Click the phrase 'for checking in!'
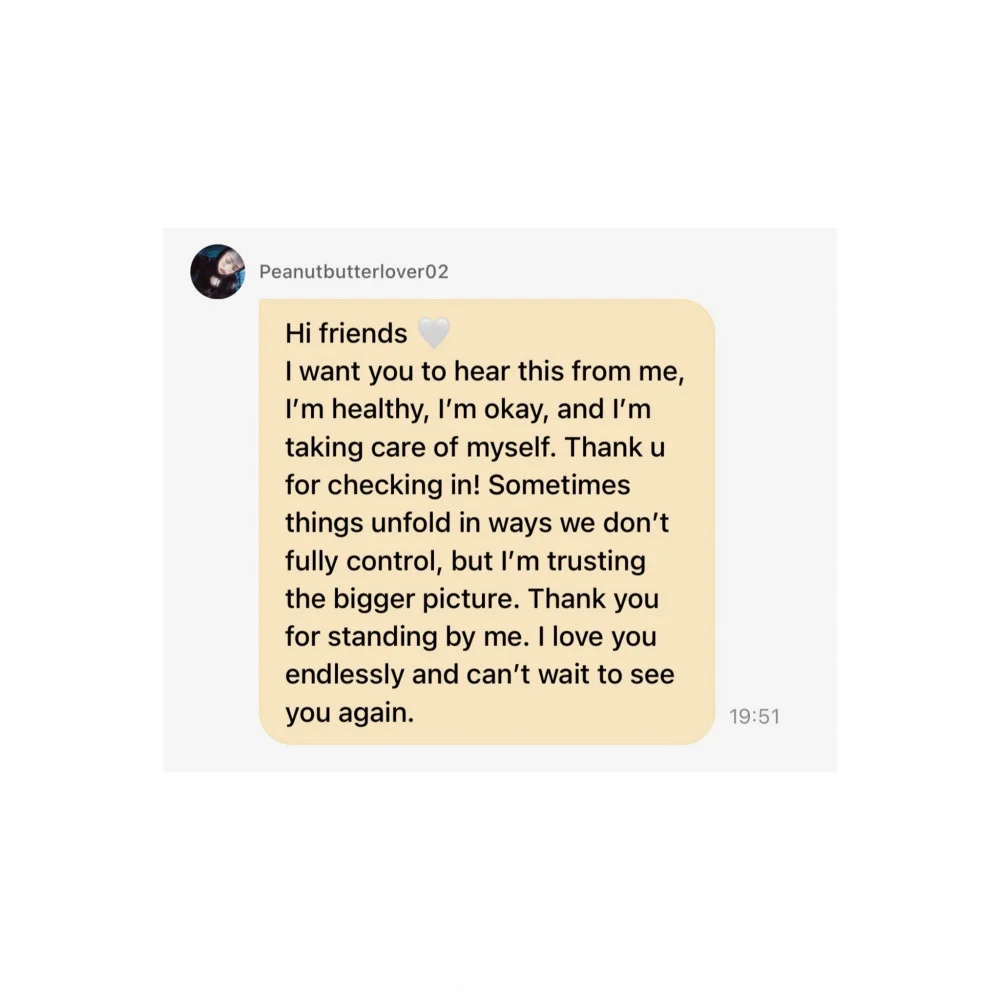 (x=382, y=485)
